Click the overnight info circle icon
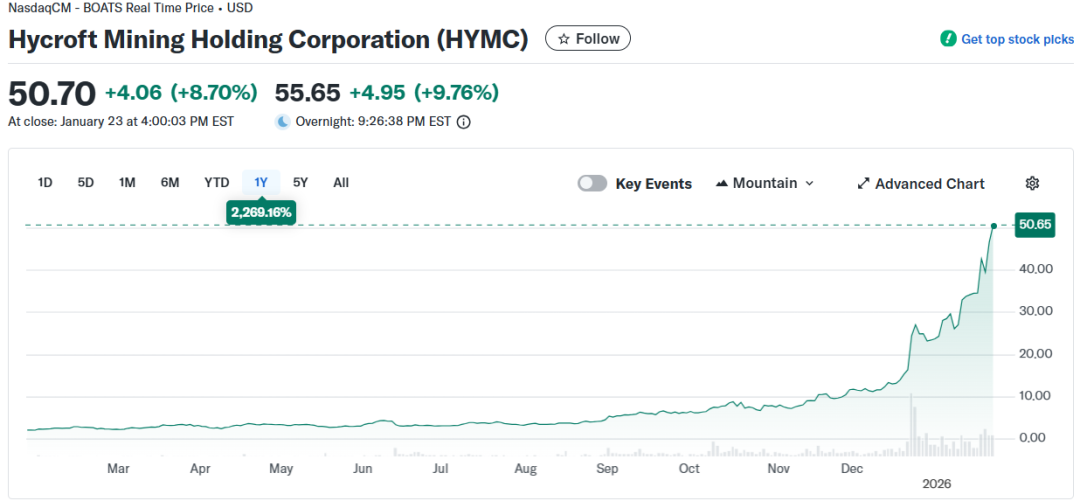 [x=464, y=122]
